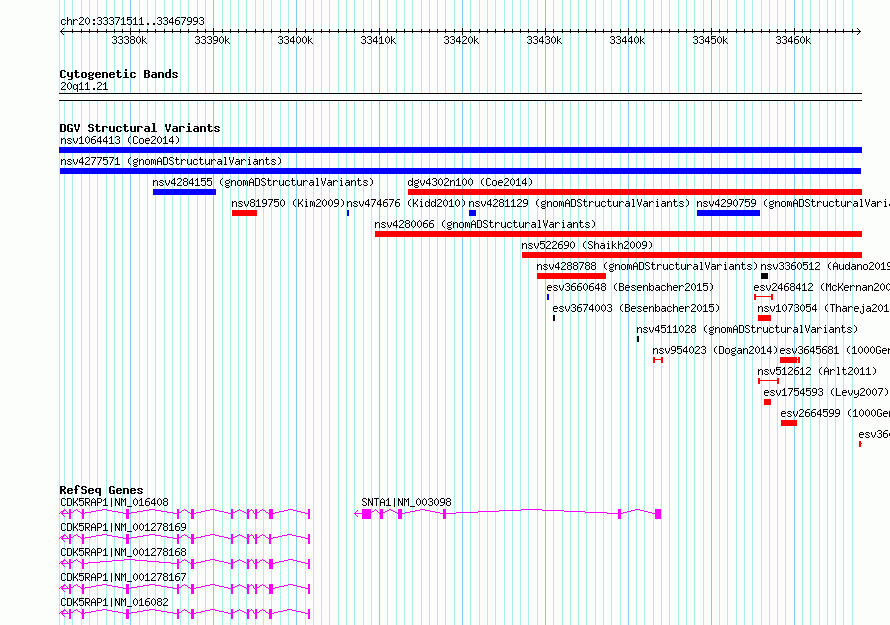The width and height of the screenshot is (890, 625).
Task: Click the nsv522690 (Shaikh2009) label
Action: [587, 245]
